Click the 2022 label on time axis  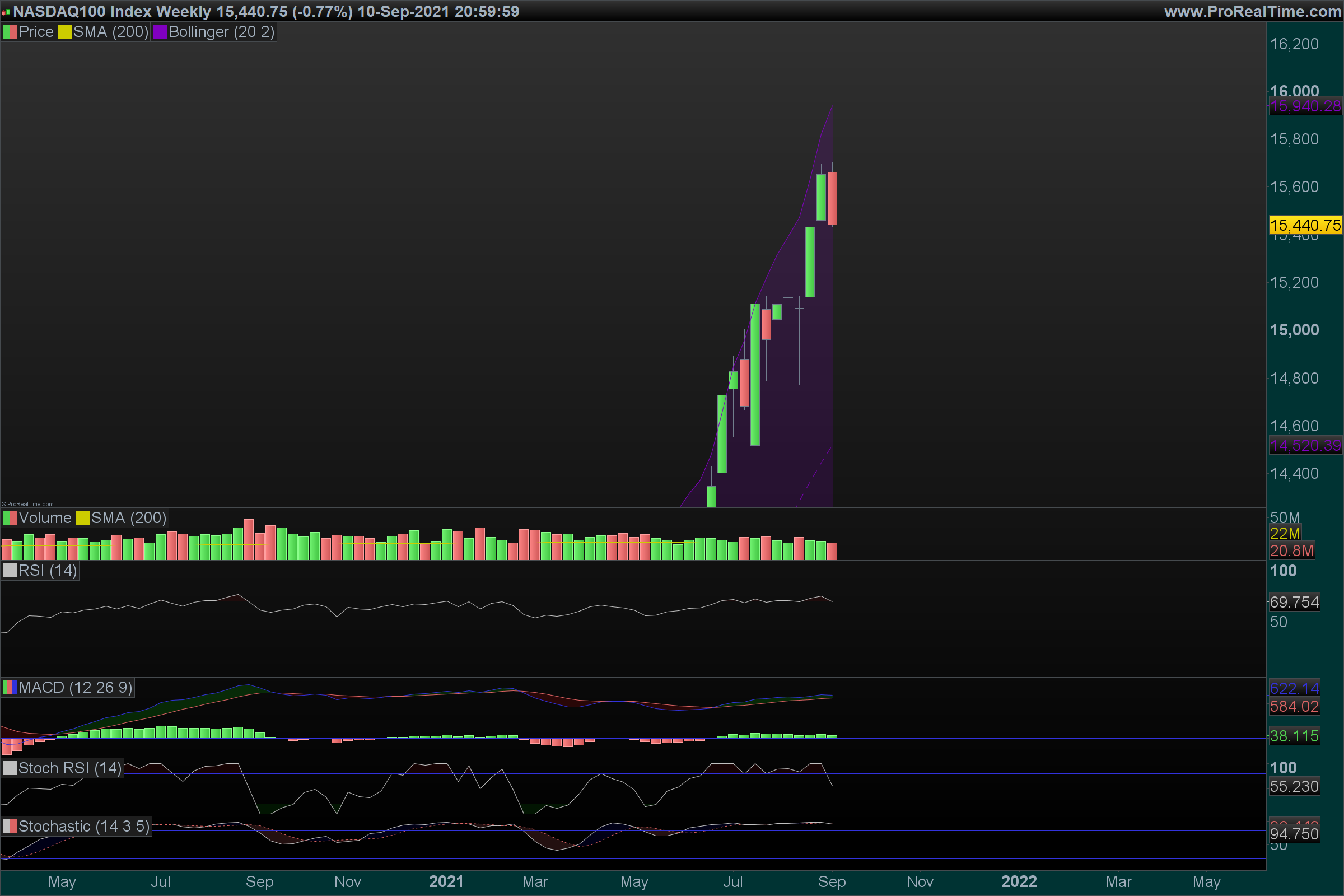click(x=1019, y=881)
